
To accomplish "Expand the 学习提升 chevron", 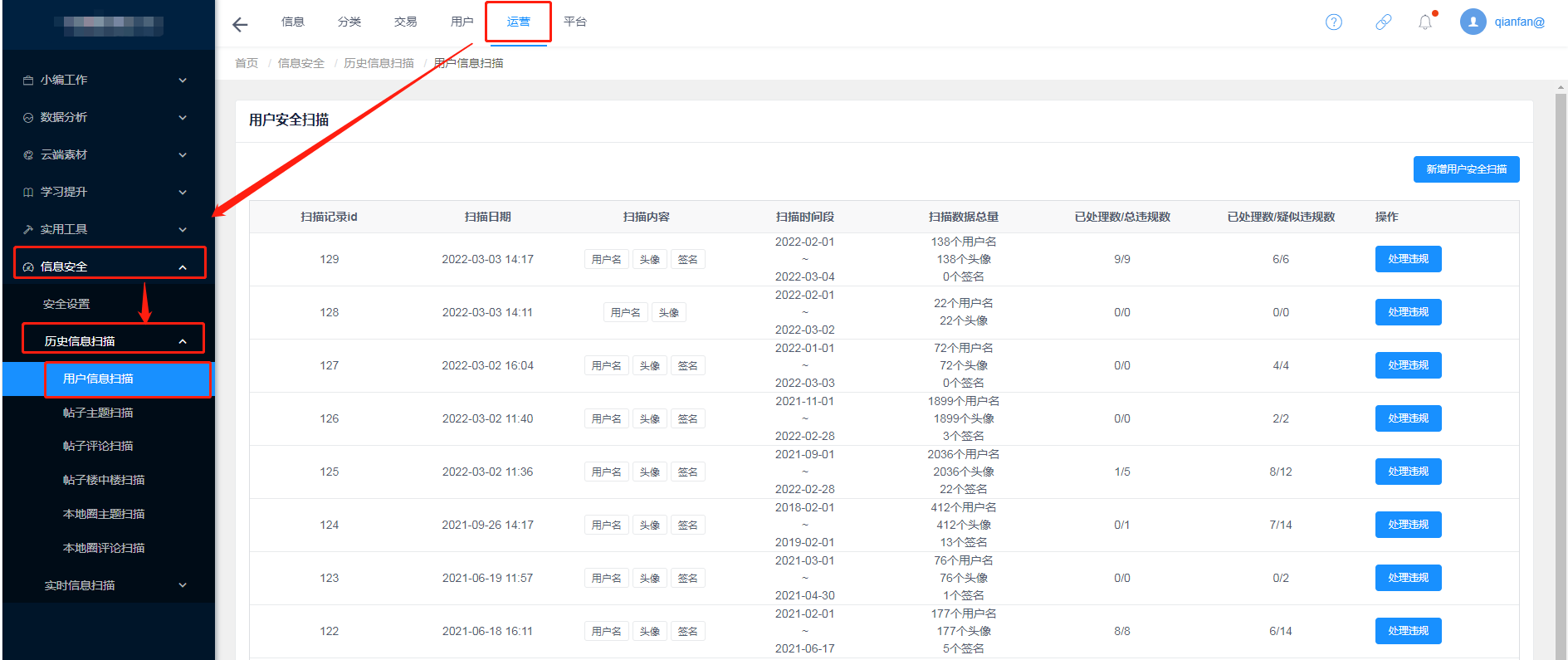I will [x=183, y=193].
